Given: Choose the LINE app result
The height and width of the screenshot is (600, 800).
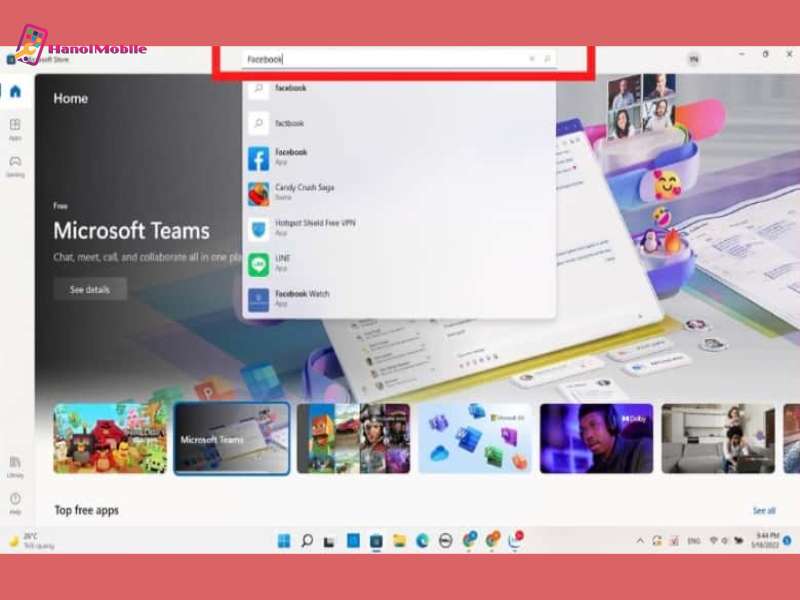Looking at the screenshot, I should point(399,264).
